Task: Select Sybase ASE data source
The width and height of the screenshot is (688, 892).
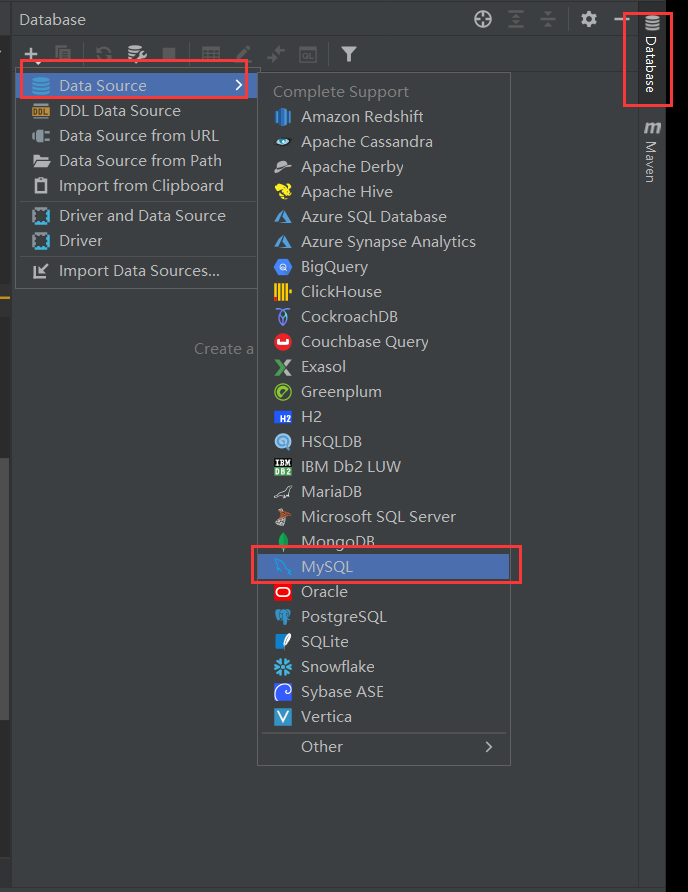Action: click(x=384, y=692)
